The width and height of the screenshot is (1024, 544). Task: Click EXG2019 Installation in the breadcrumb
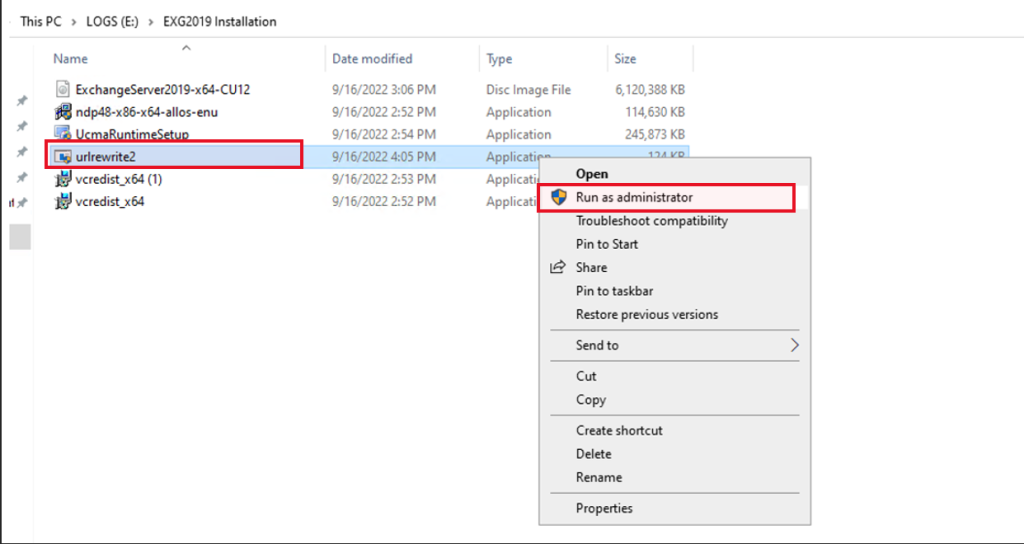click(x=219, y=22)
